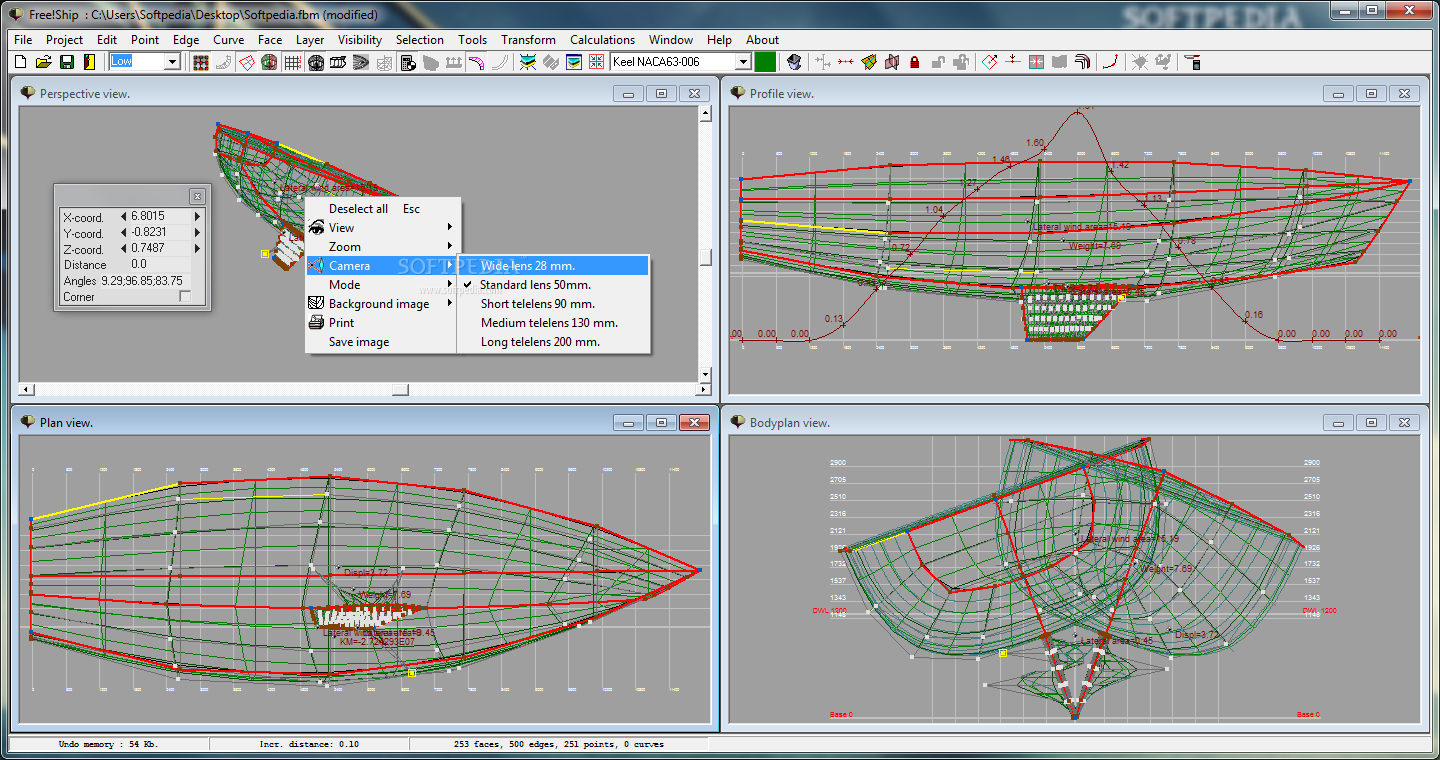Image resolution: width=1440 pixels, height=760 pixels.
Task: Toggle stations display icon in the toolbar
Action: tap(315, 62)
